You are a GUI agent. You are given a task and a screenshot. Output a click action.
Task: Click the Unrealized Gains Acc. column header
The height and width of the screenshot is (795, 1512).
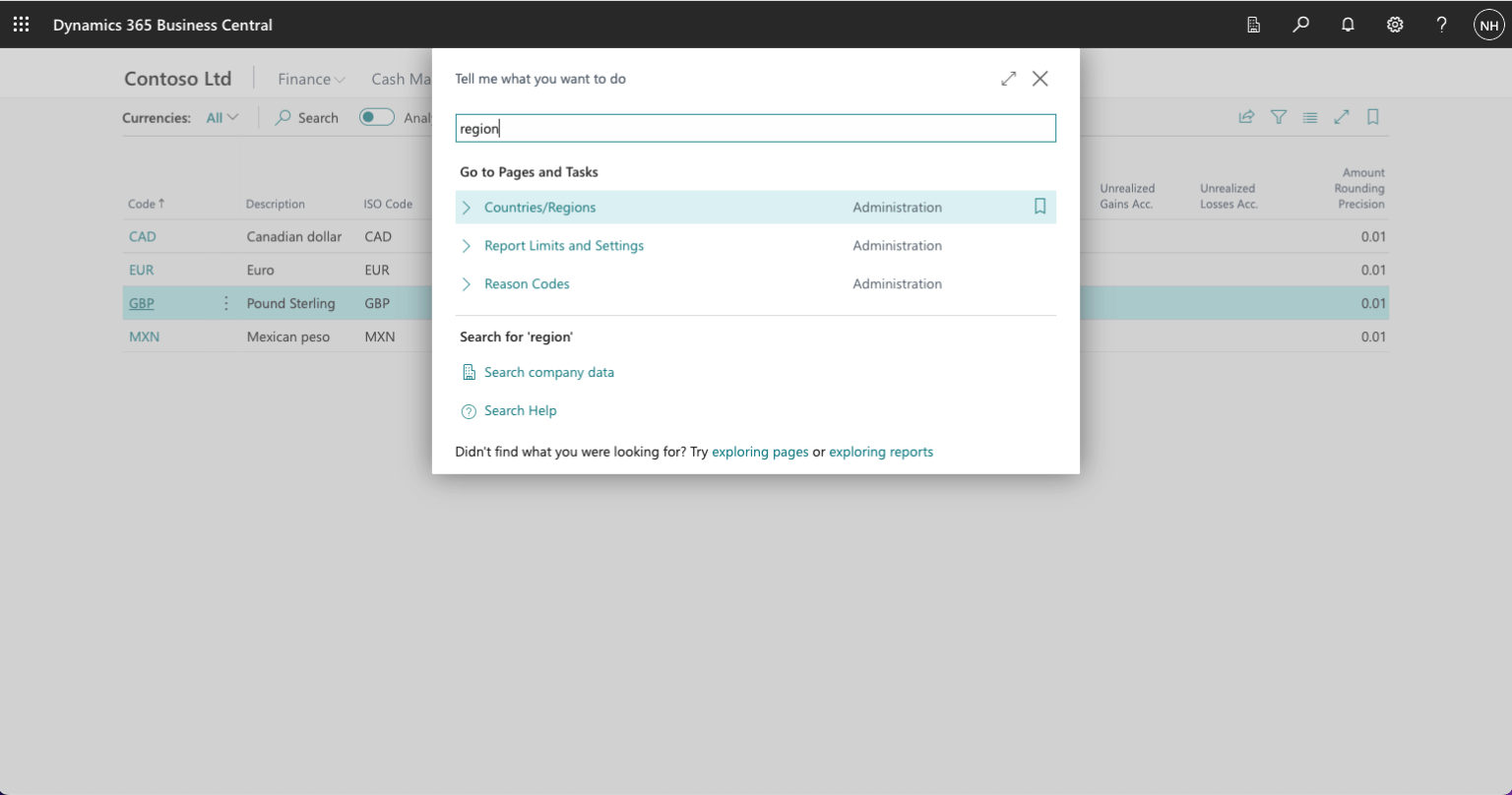pyautogui.click(x=1127, y=196)
